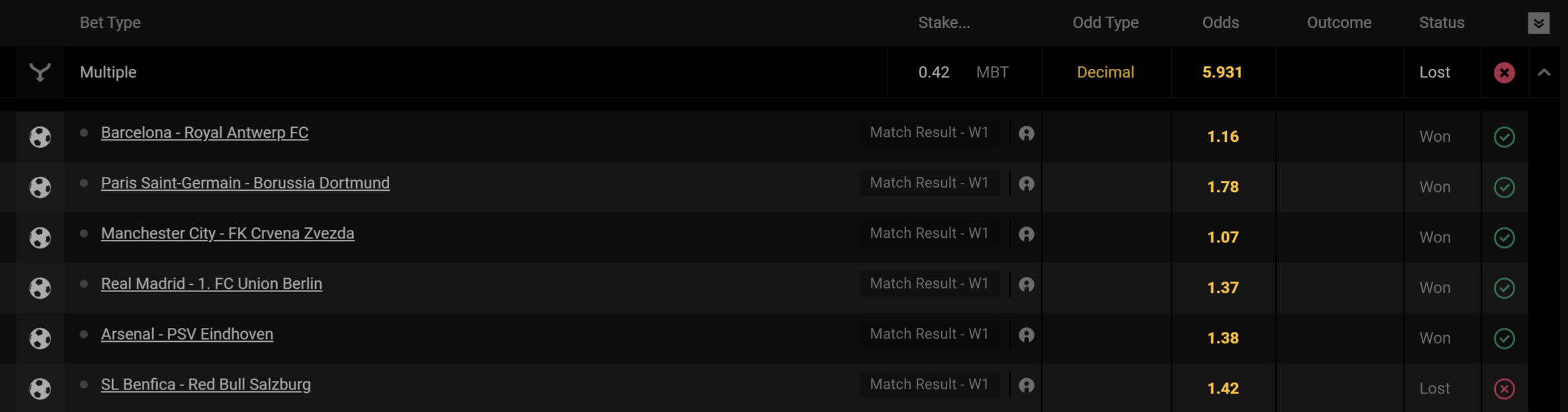Click the green won checkmark for Barcelona
This screenshot has height=412, width=1568.
tap(1504, 136)
